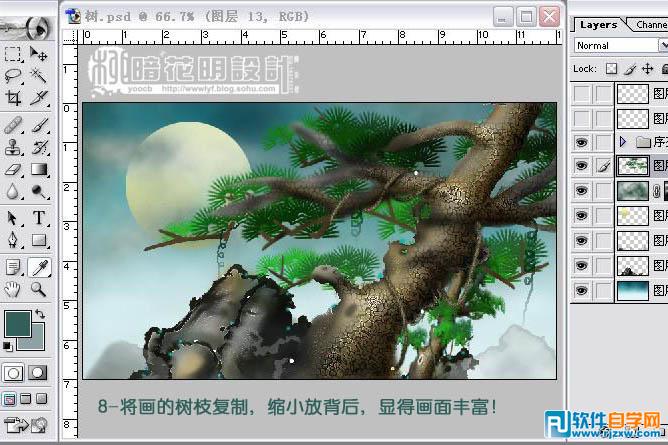Select the Hand tool
The height and width of the screenshot is (445, 668).
(x=13, y=289)
